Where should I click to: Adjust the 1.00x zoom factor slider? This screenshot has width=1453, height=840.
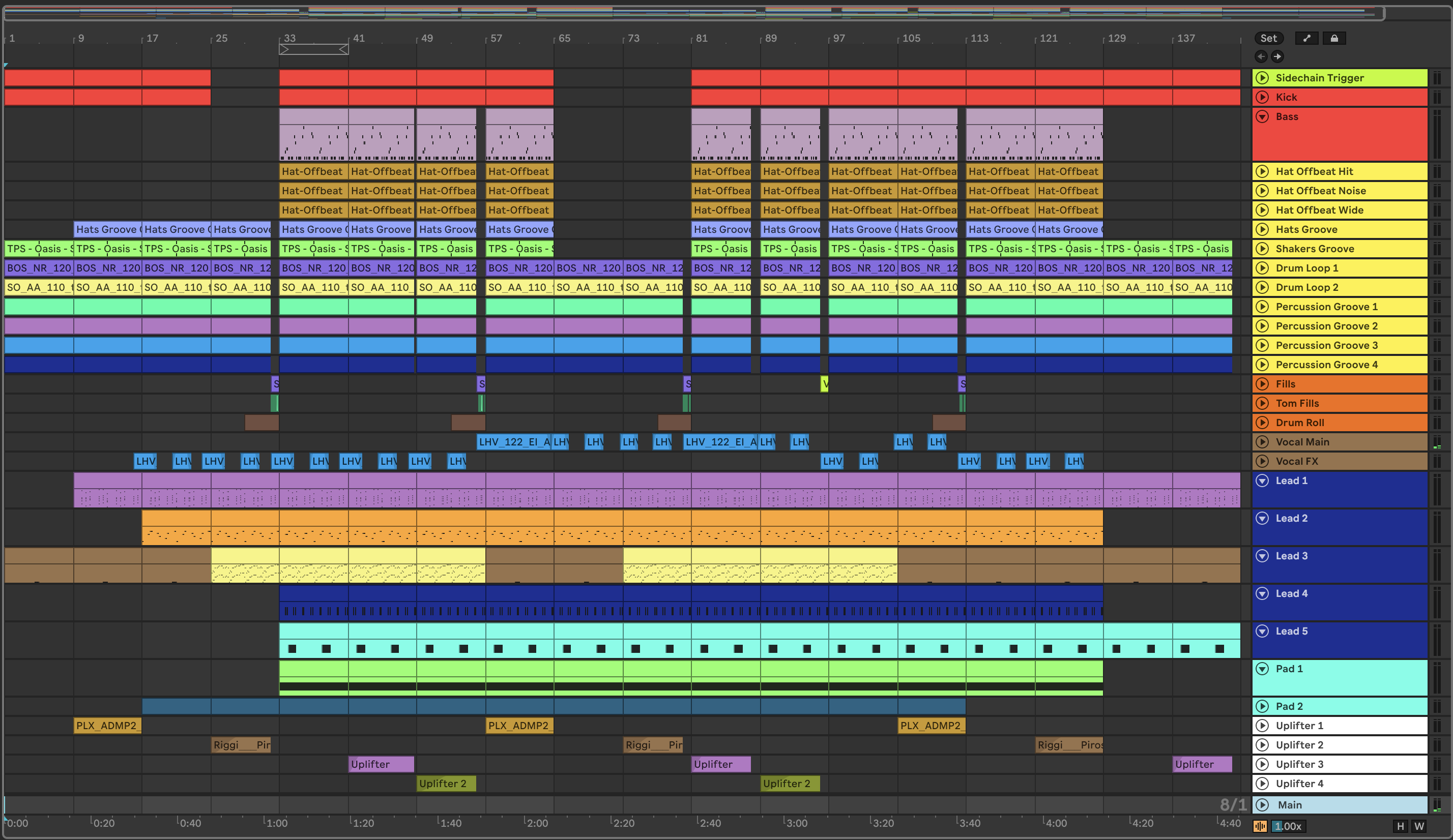[x=1288, y=826]
